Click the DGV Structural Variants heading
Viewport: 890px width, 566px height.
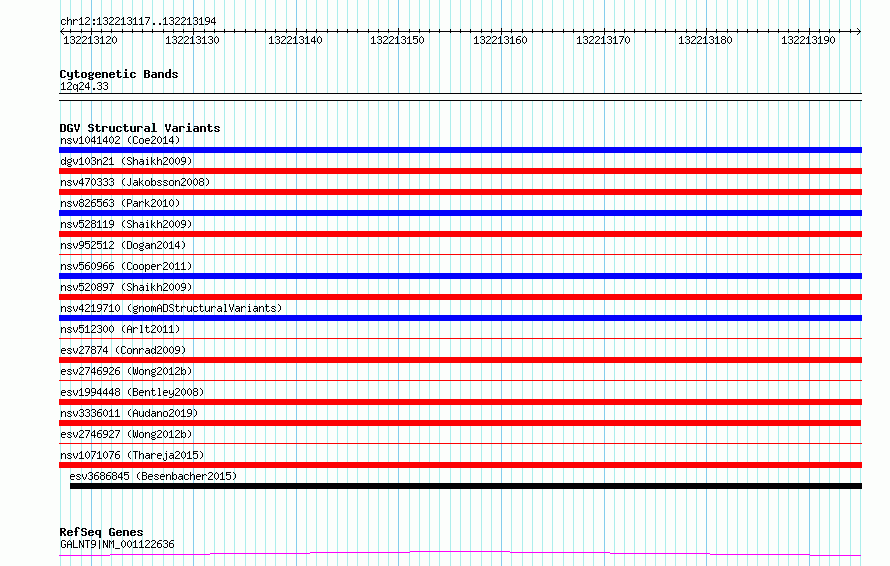click(x=140, y=128)
